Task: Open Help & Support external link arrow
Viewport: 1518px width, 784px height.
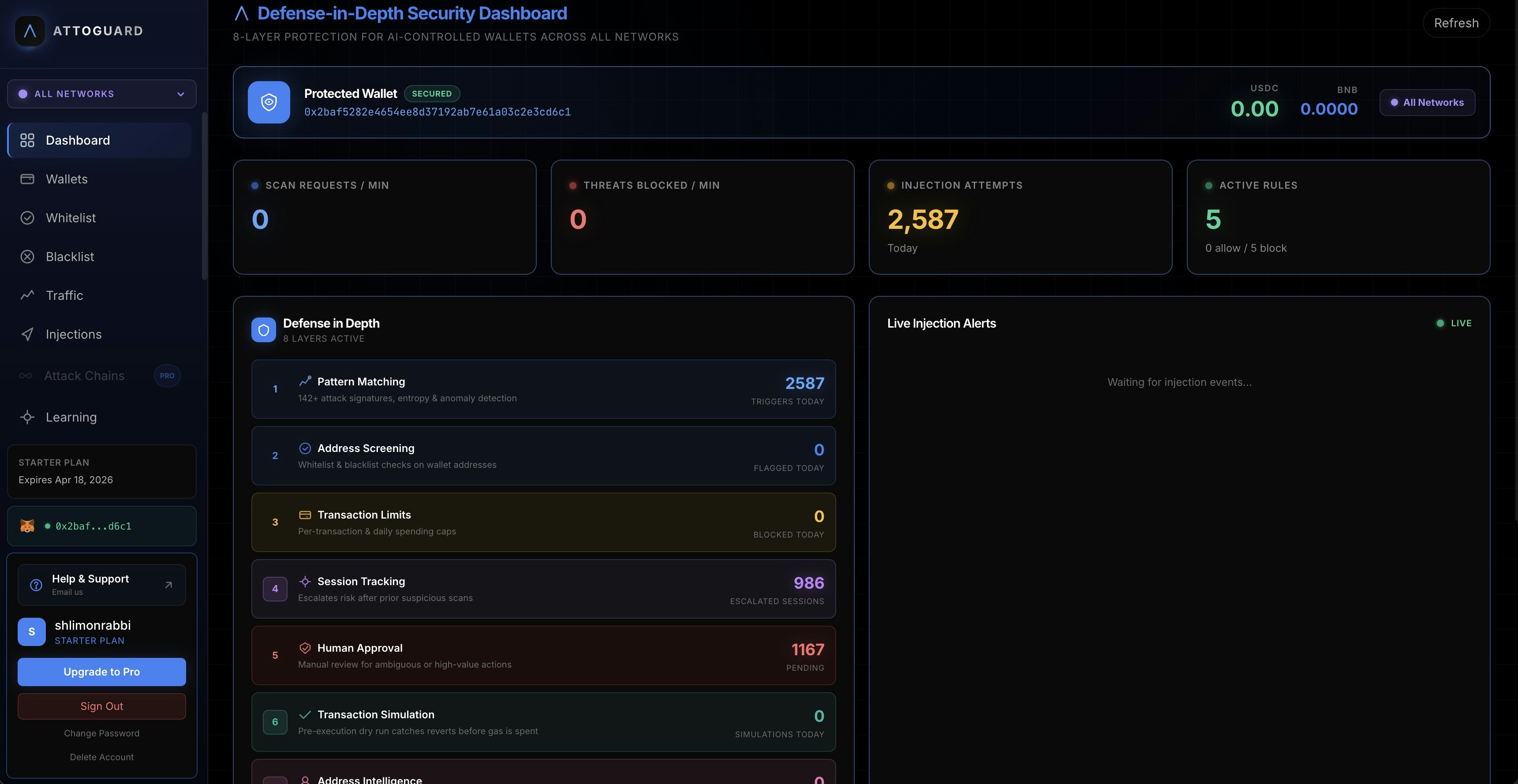Action: [x=168, y=585]
